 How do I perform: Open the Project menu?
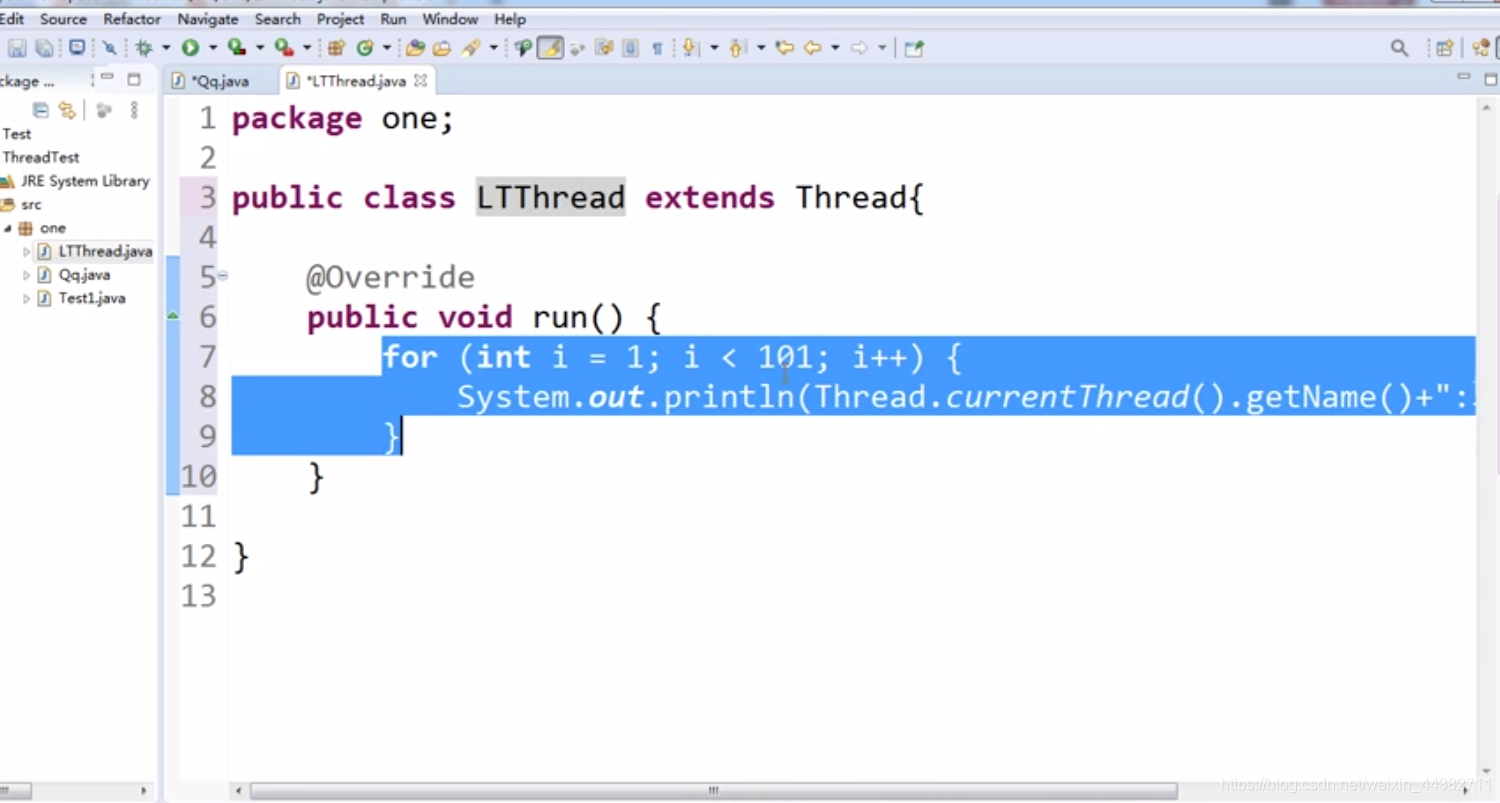tap(340, 19)
